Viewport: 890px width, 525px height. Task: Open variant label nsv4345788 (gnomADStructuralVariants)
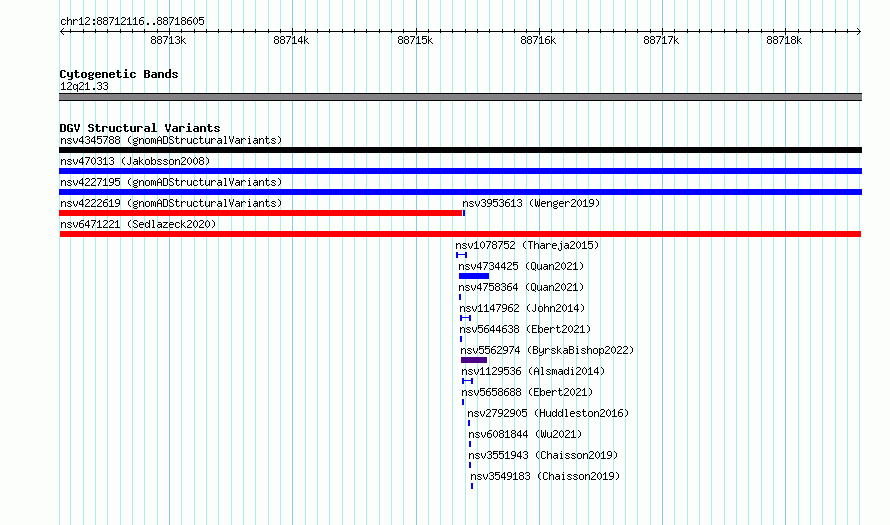171,140
